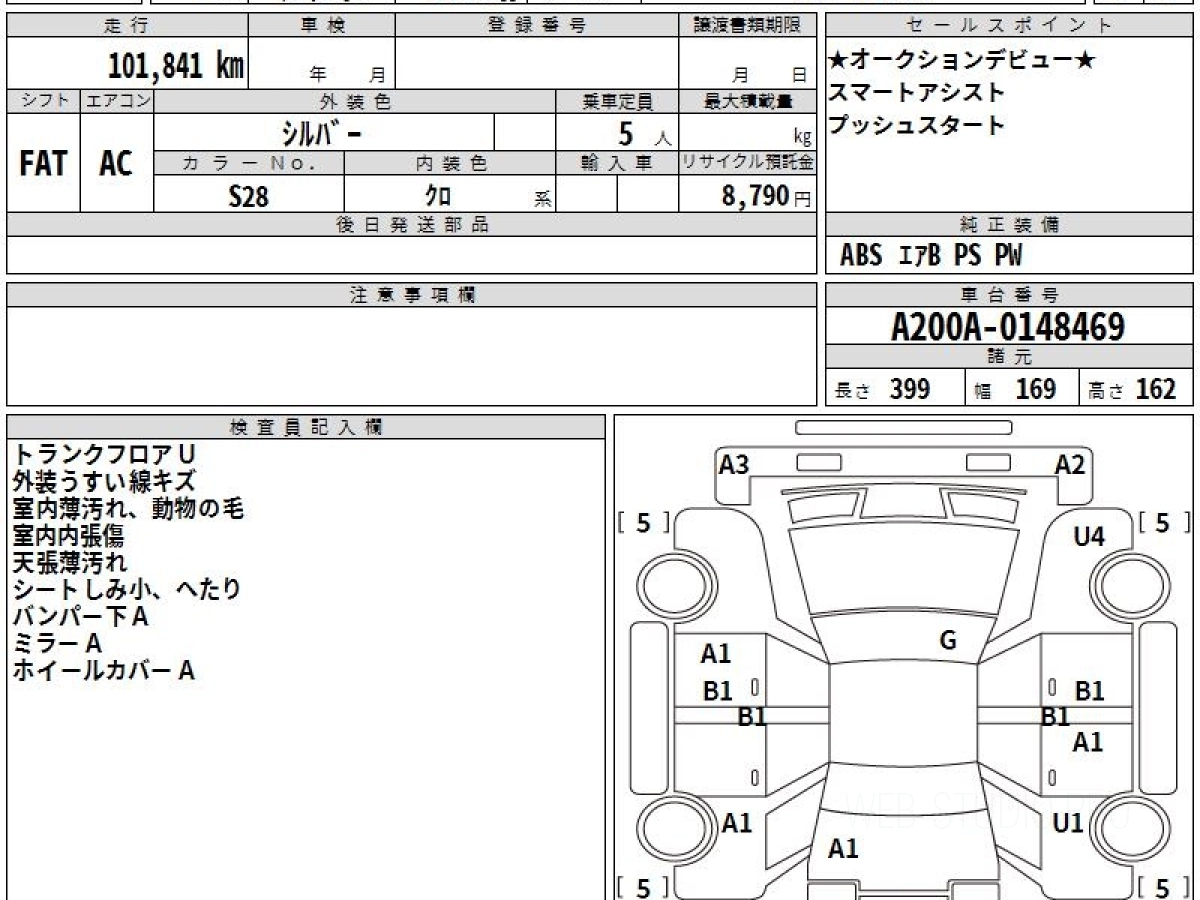Click the A3 damage mark on car diagram

[734, 464]
